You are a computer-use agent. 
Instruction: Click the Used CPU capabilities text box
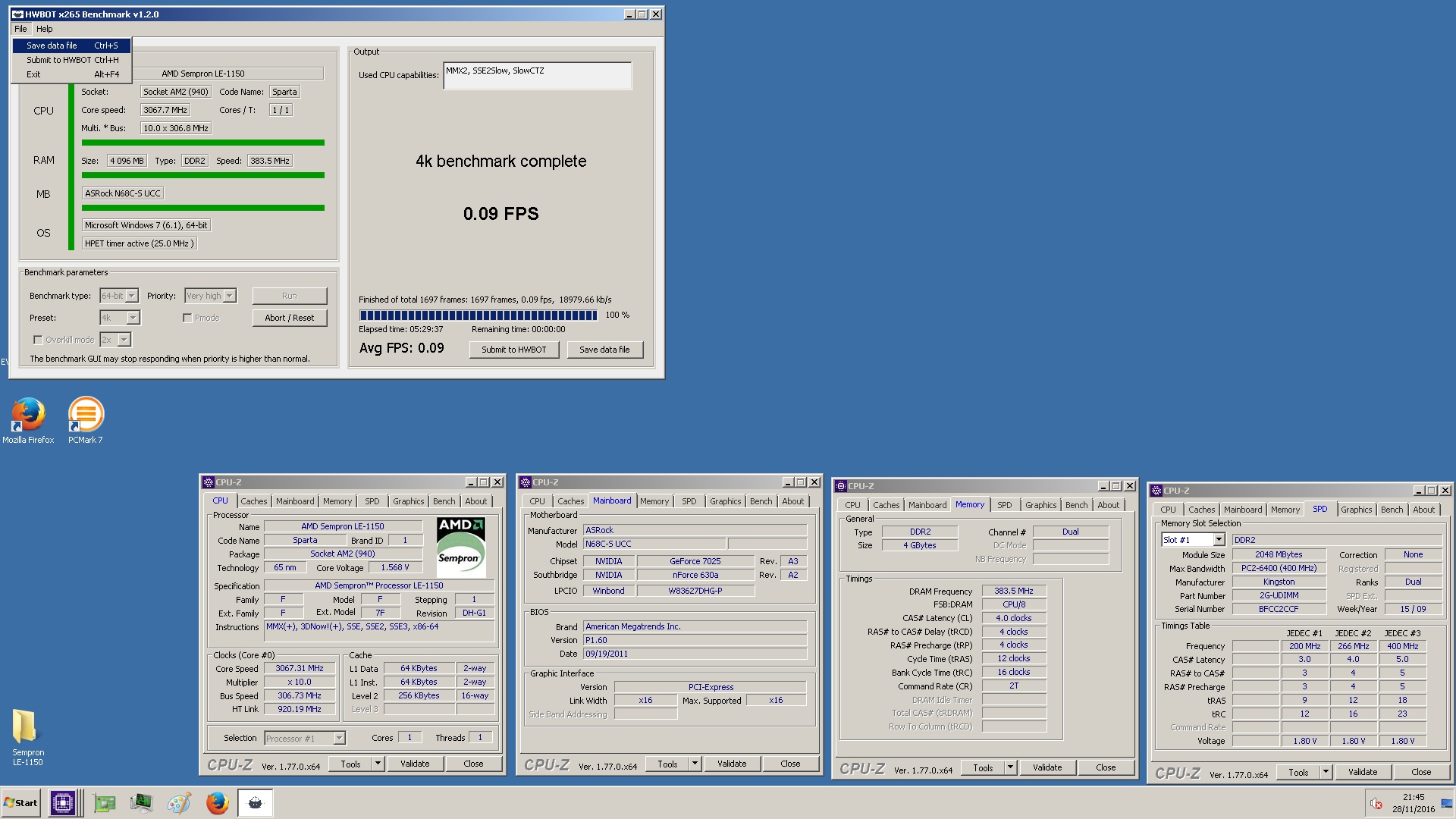click(538, 76)
